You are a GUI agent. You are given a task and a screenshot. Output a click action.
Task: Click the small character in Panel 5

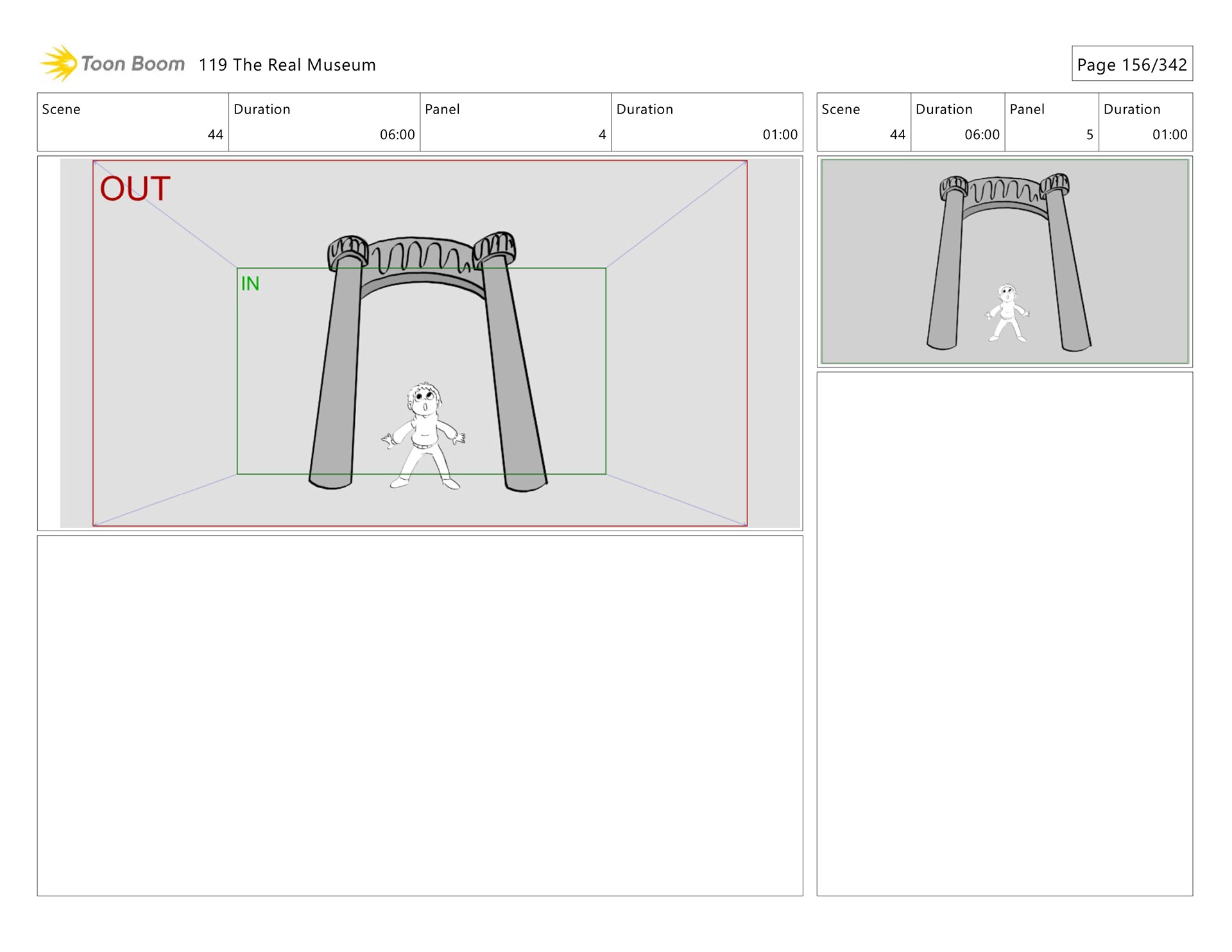pos(1007,312)
